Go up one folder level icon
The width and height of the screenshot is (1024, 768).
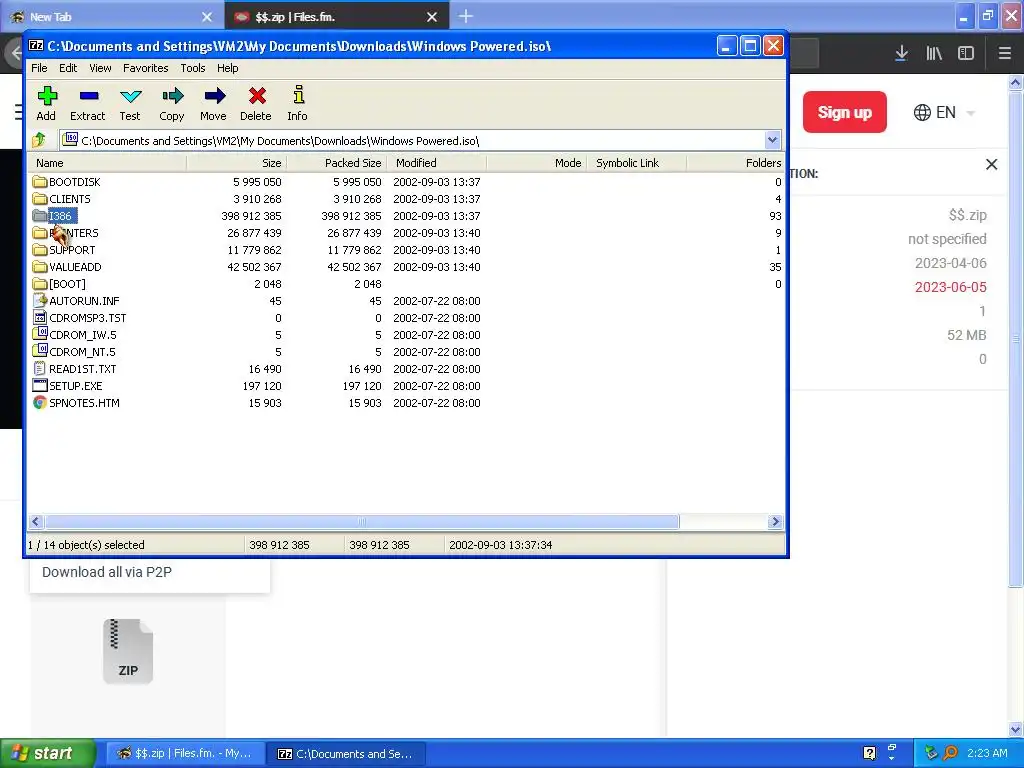39,140
